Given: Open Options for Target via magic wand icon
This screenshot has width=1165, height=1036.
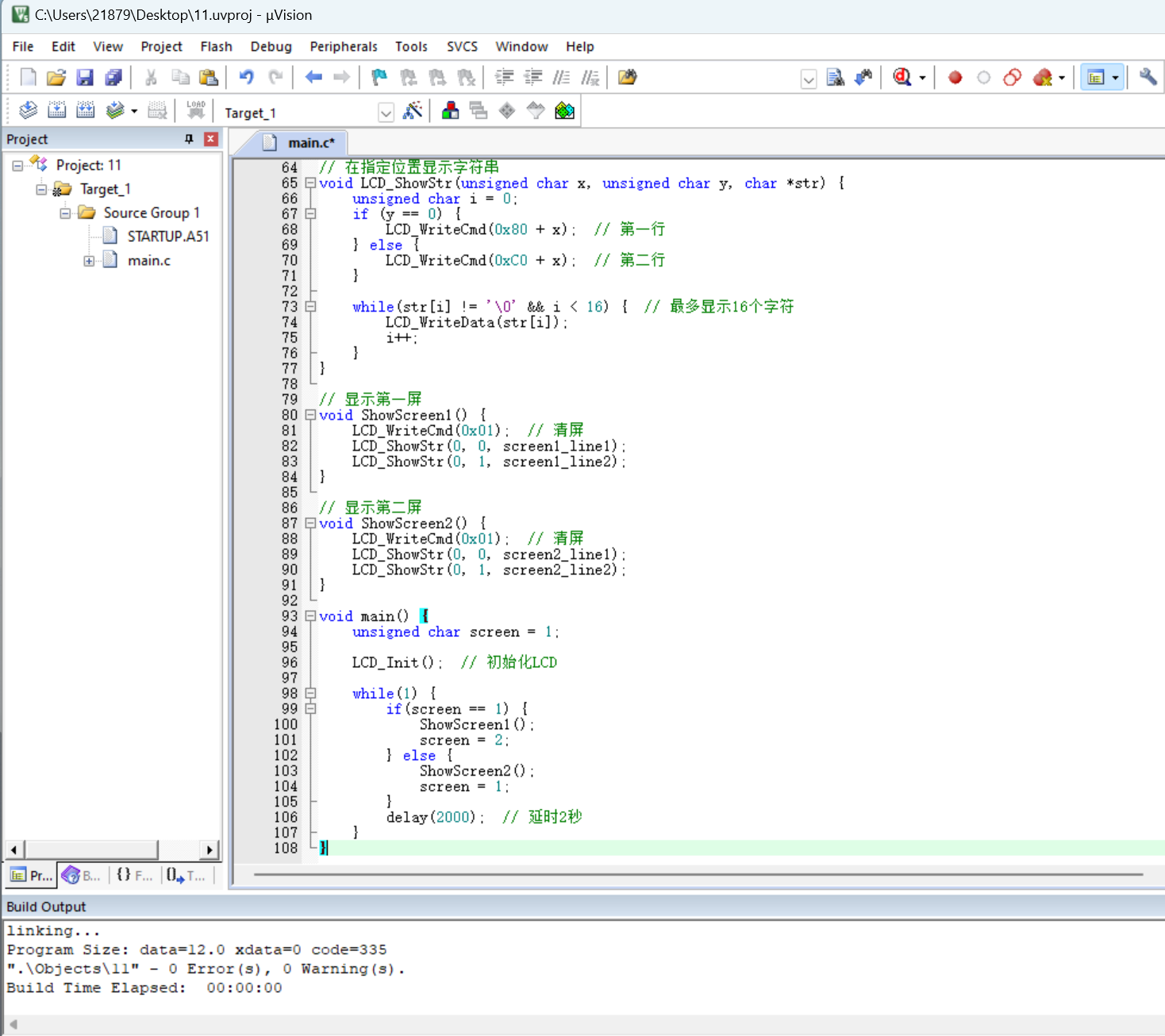Looking at the screenshot, I should click(413, 110).
